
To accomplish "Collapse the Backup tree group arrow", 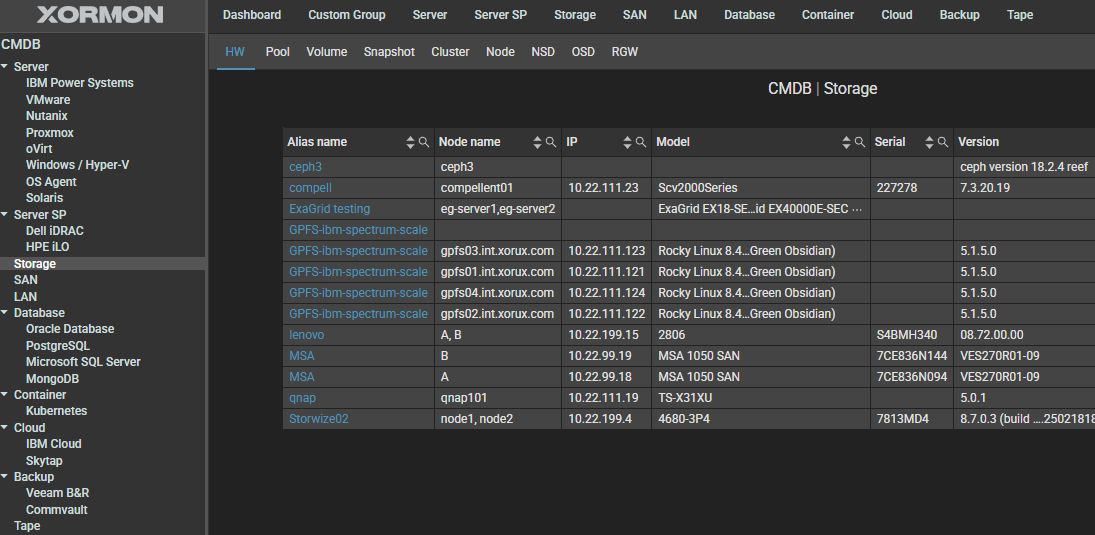I will pos(6,477).
